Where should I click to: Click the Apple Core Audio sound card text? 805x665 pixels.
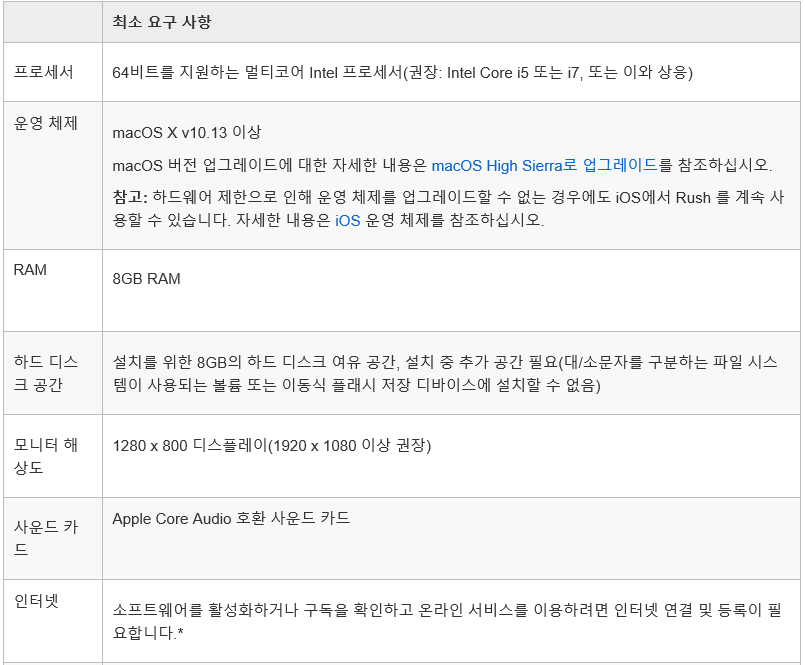pyautogui.click(x=231, y=518)
